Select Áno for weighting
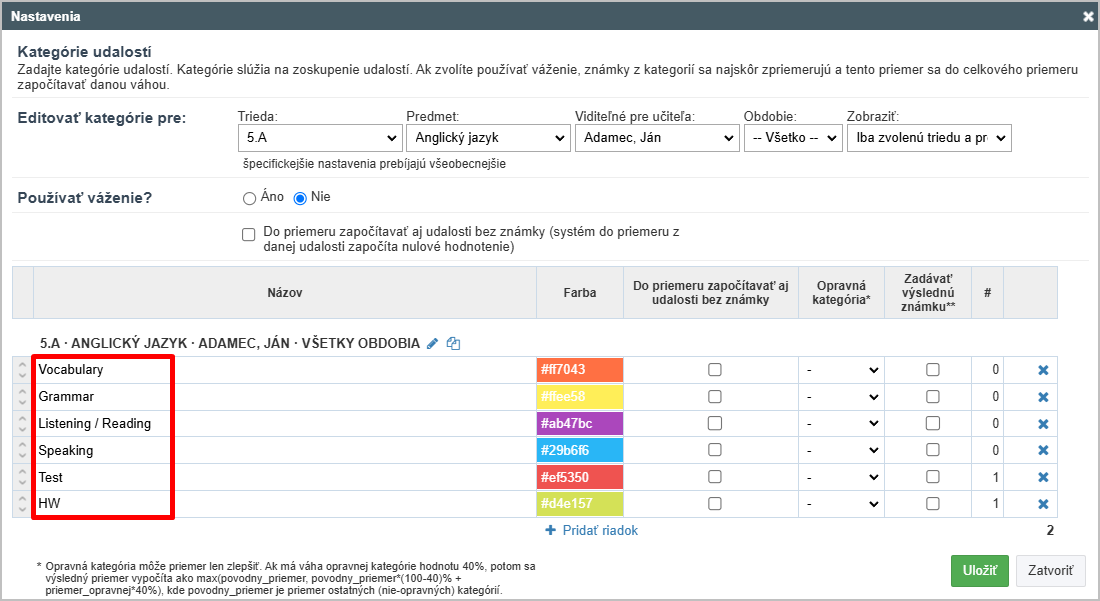This screenshot has height=601, width=1100. pos(249,198)
